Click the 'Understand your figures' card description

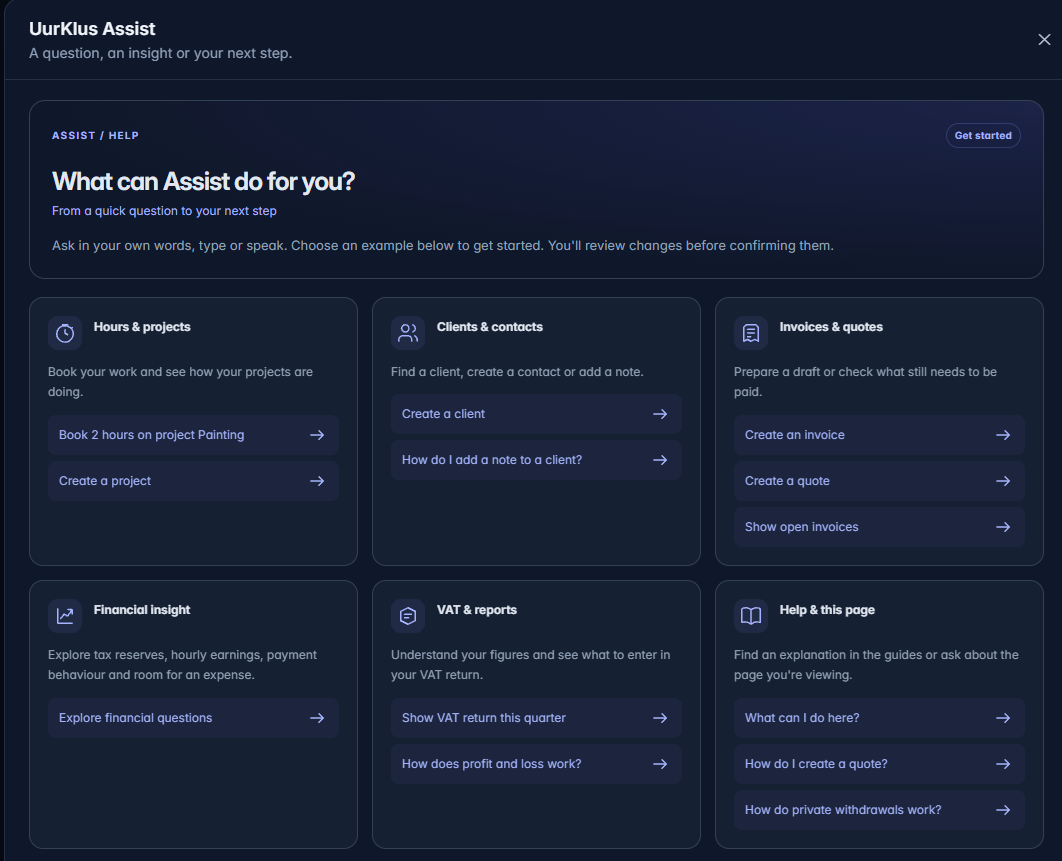pos(530,665)
